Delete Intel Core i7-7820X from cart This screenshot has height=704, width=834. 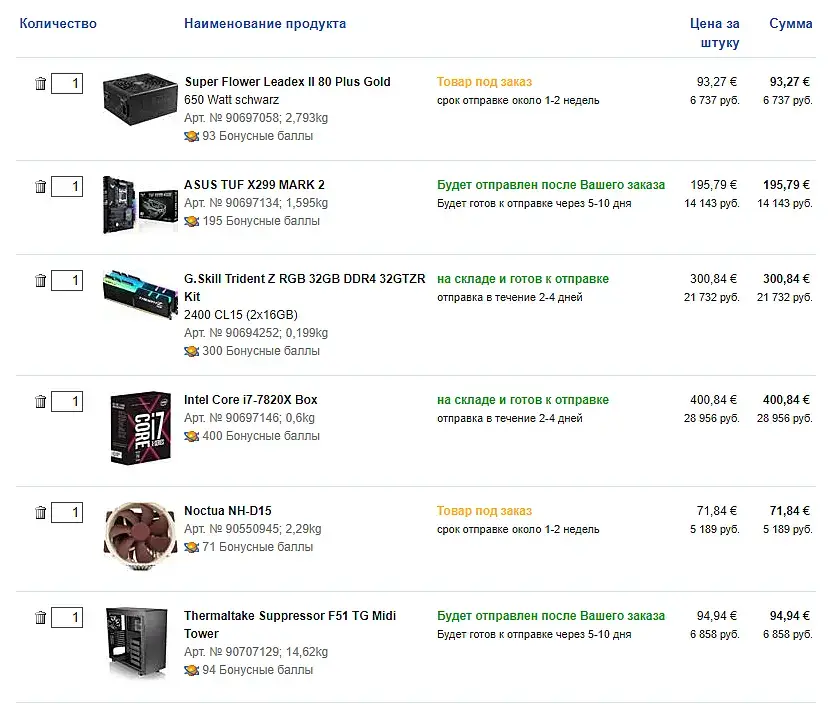pyautogui.click(x=41, y=402)
